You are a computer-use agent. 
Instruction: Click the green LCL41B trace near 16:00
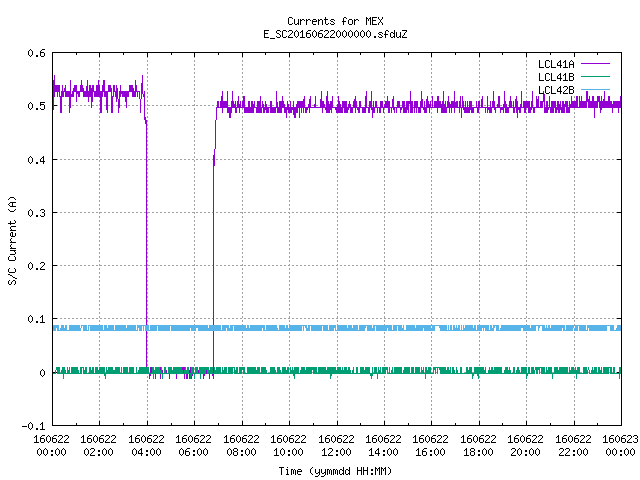(x=431, y=371)
